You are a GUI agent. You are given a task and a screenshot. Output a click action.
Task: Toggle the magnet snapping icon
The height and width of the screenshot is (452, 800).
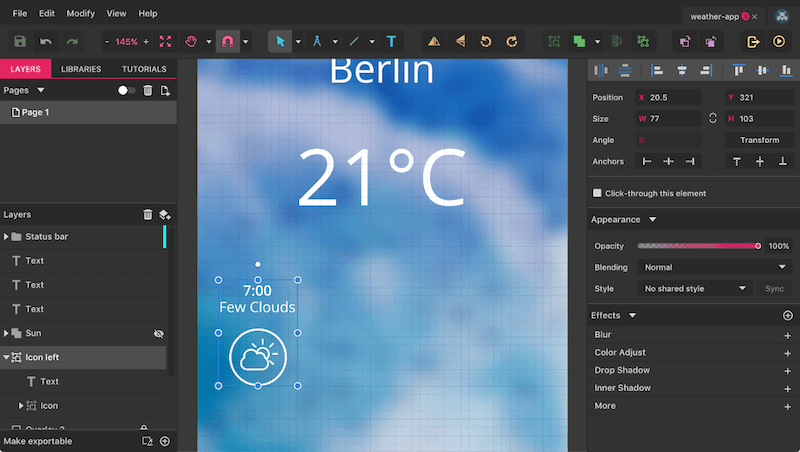[227, 42]
